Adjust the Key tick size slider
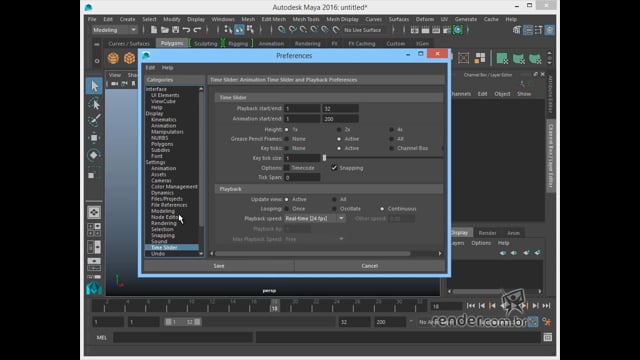640x360 pixels. (x=324, y=158)
